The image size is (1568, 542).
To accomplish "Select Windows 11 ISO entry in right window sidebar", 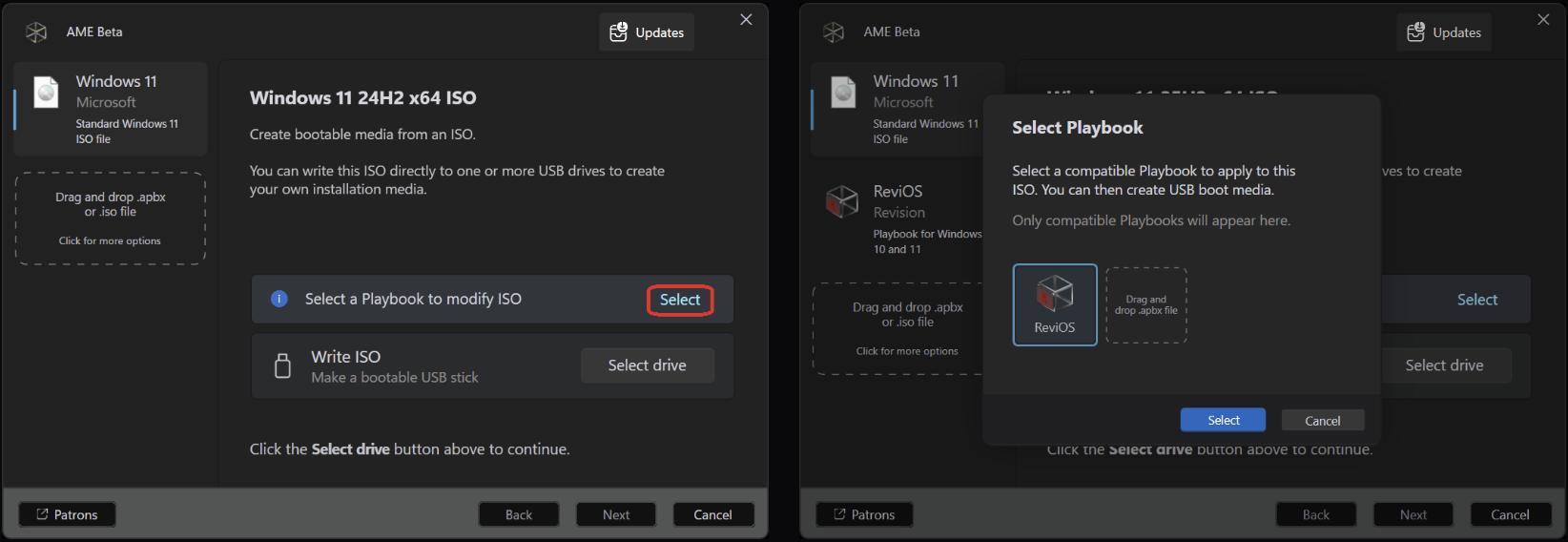I will 897,109.
